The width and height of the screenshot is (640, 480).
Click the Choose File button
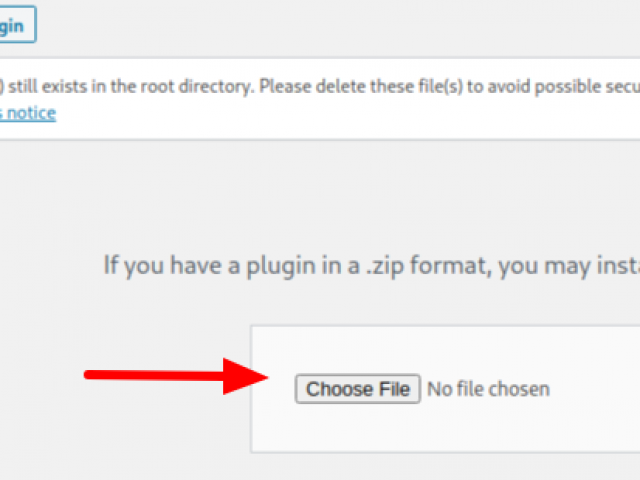click(358, 389)
